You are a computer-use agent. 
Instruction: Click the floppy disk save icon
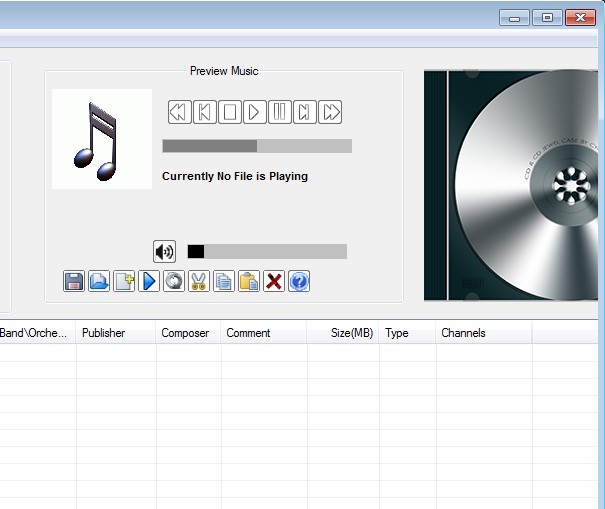click(74, 281)
